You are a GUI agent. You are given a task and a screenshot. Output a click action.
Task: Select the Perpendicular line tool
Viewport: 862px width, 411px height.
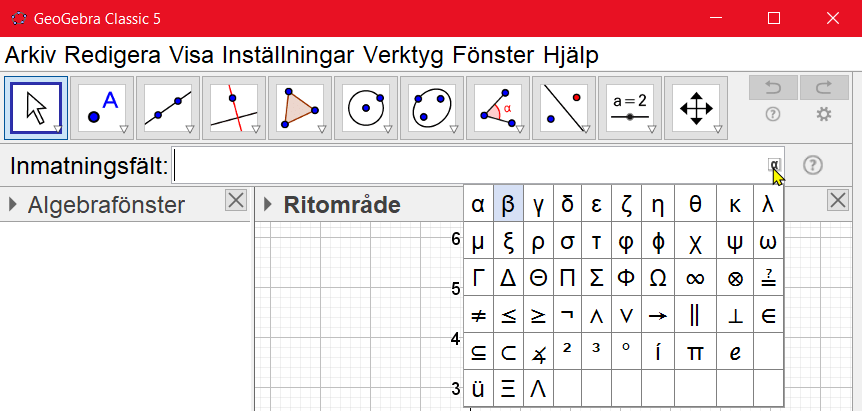click(234, 108)
